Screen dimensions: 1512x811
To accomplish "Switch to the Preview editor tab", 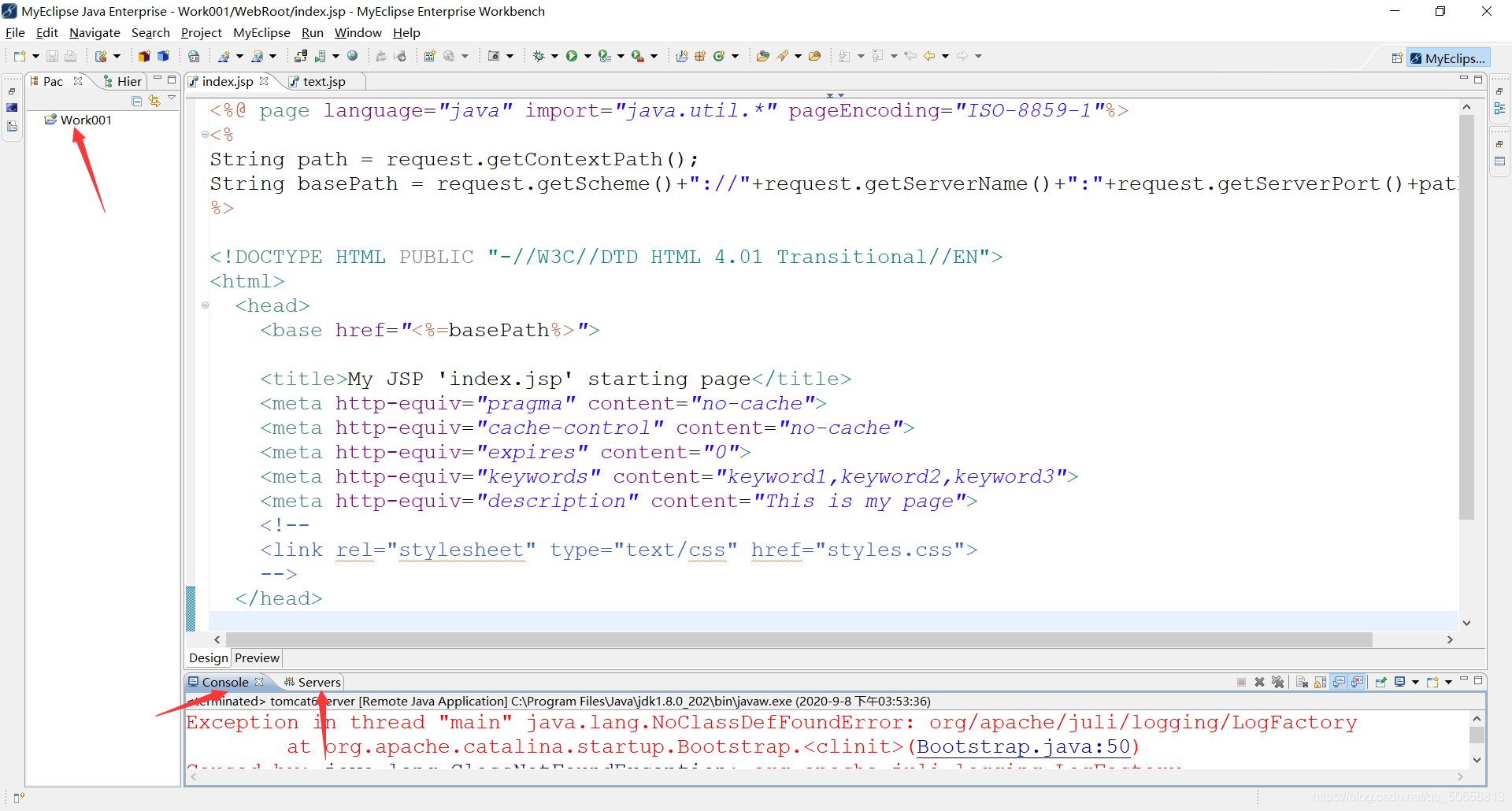I will click(257, 657).
